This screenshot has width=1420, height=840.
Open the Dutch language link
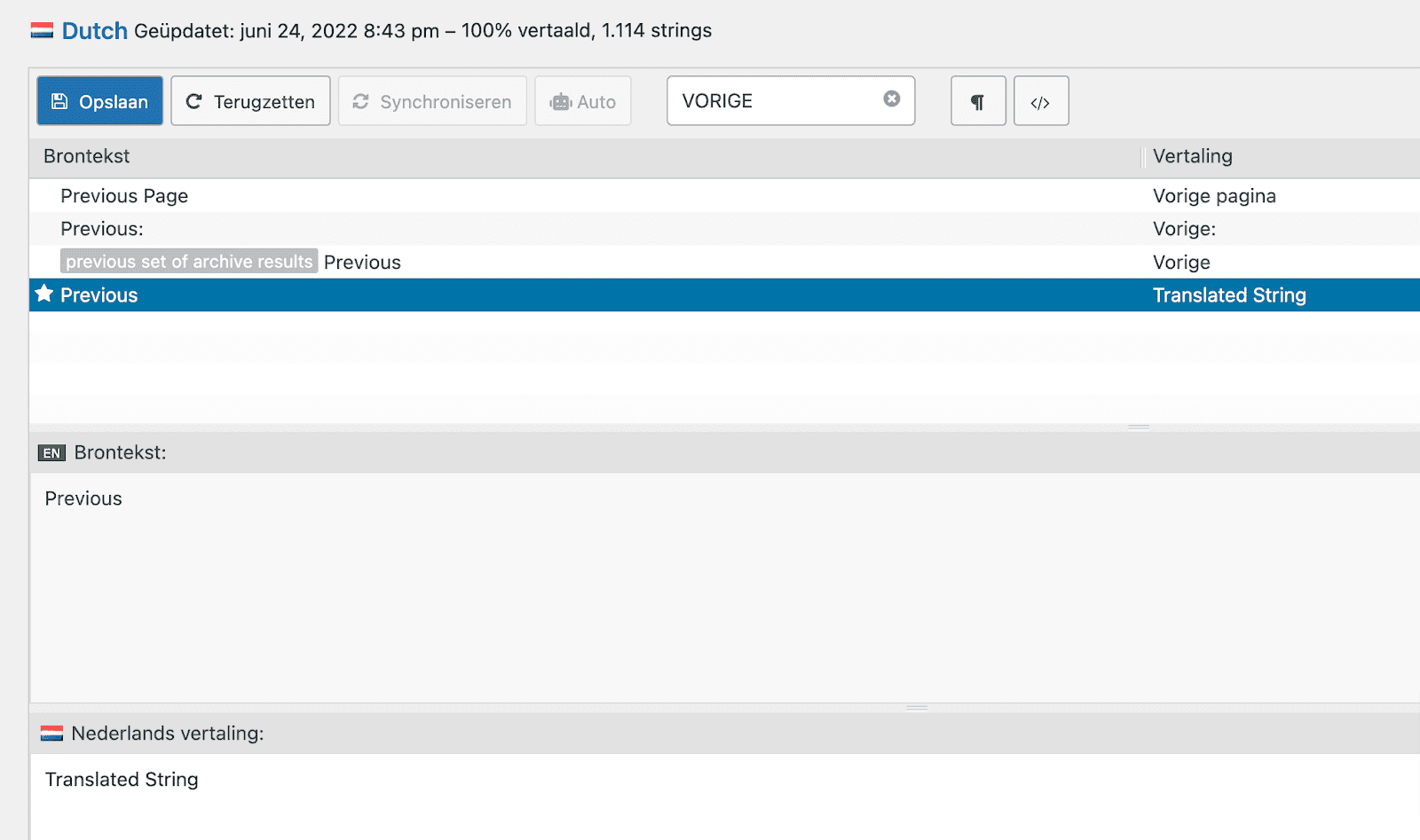click(94, 31)
